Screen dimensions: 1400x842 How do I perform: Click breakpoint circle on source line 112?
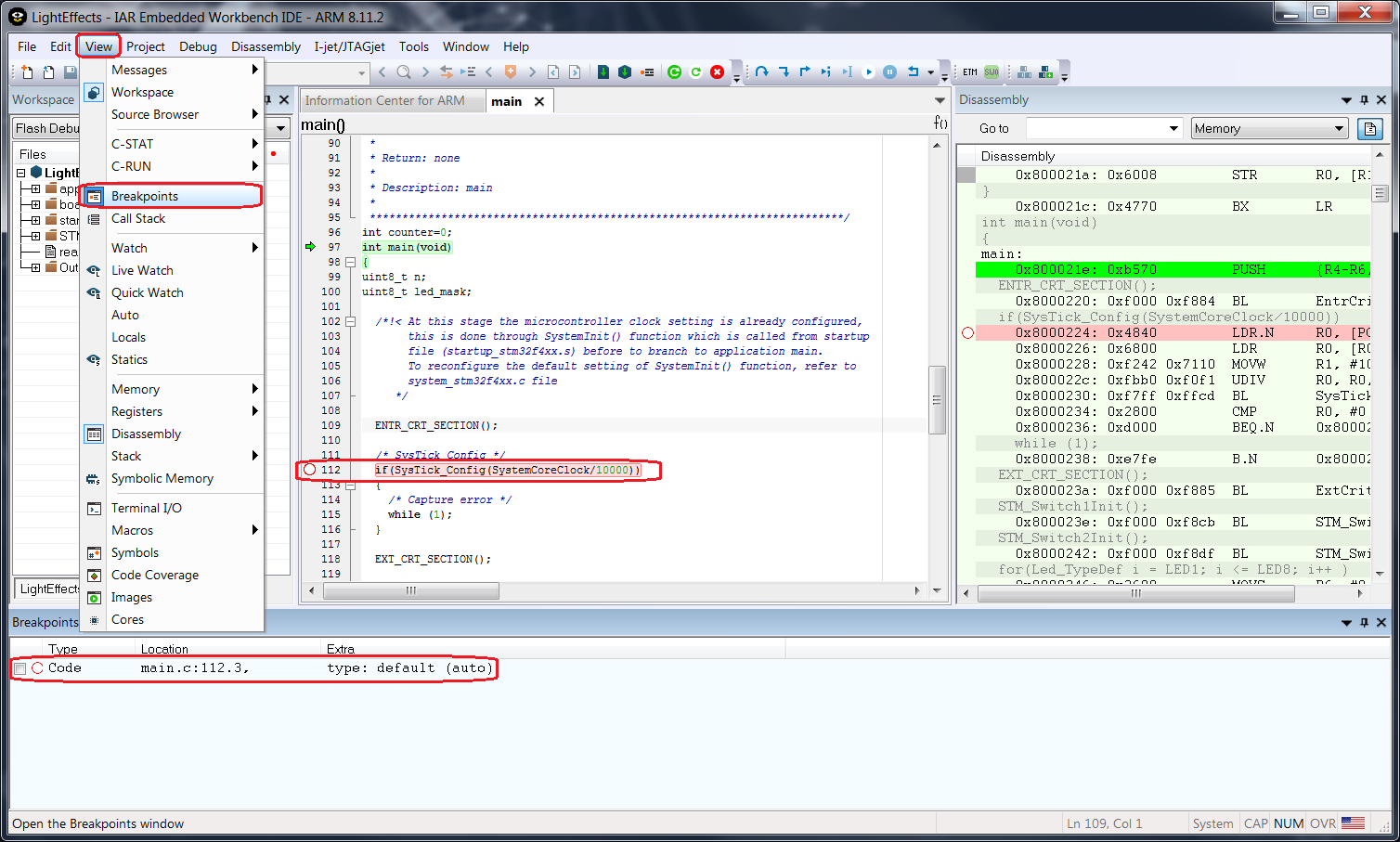310,470
